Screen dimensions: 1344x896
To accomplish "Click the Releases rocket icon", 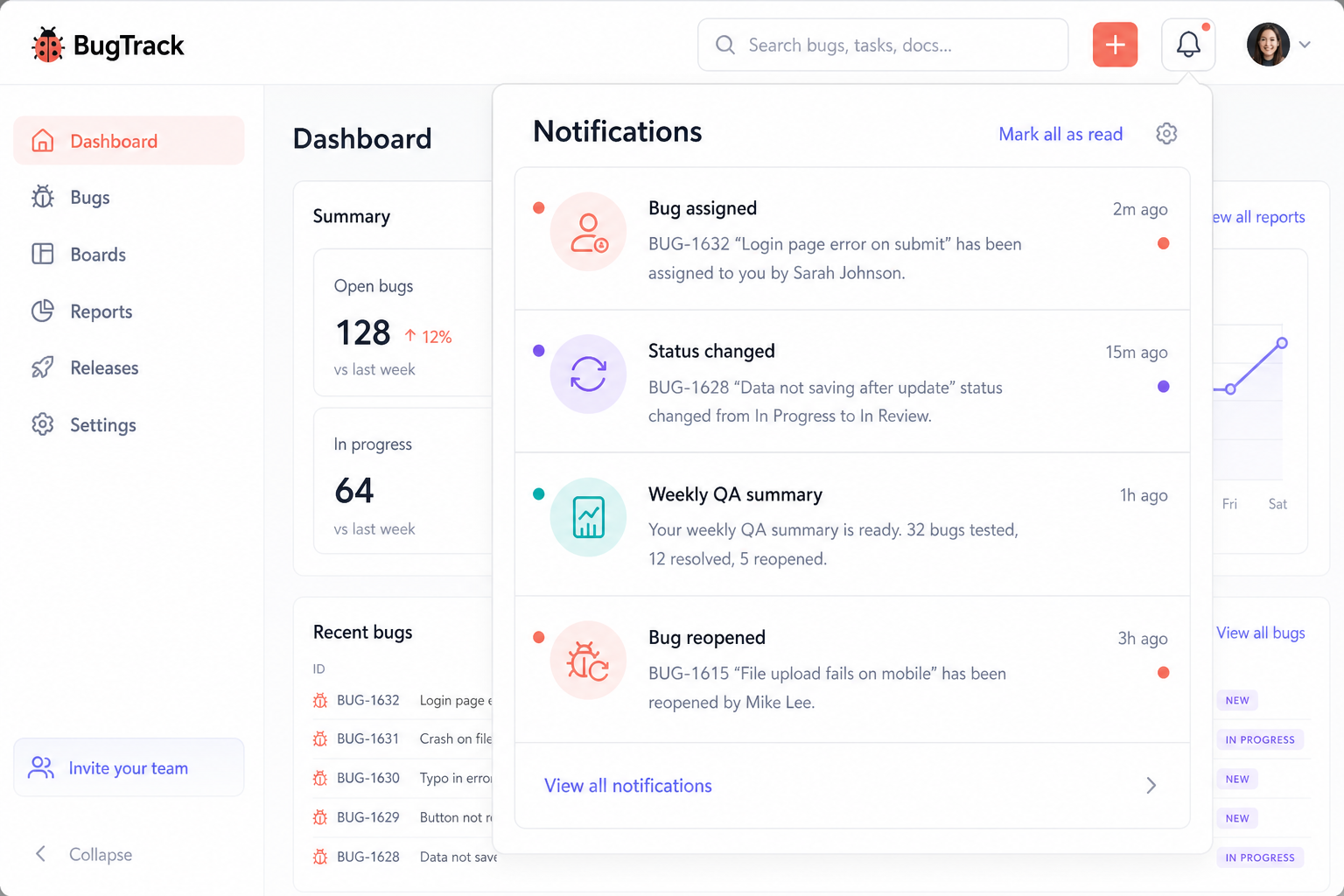I will pos(42,367).
